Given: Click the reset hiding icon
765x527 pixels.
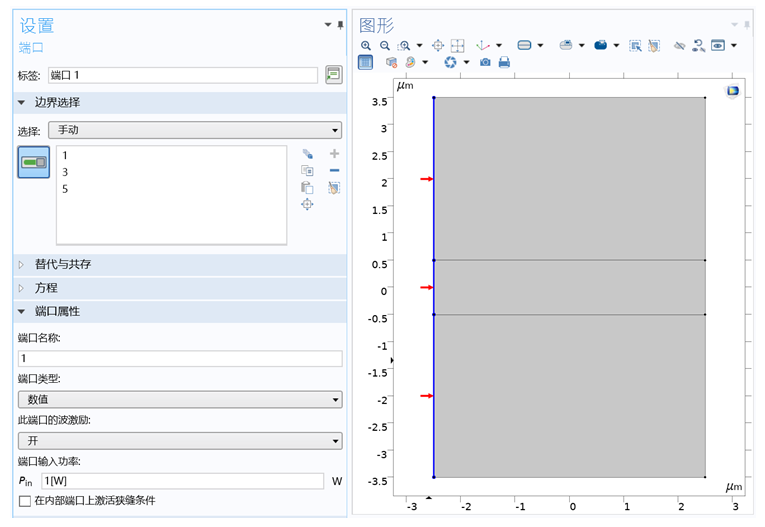Looking at the screenshot, I should coord(698,46).
